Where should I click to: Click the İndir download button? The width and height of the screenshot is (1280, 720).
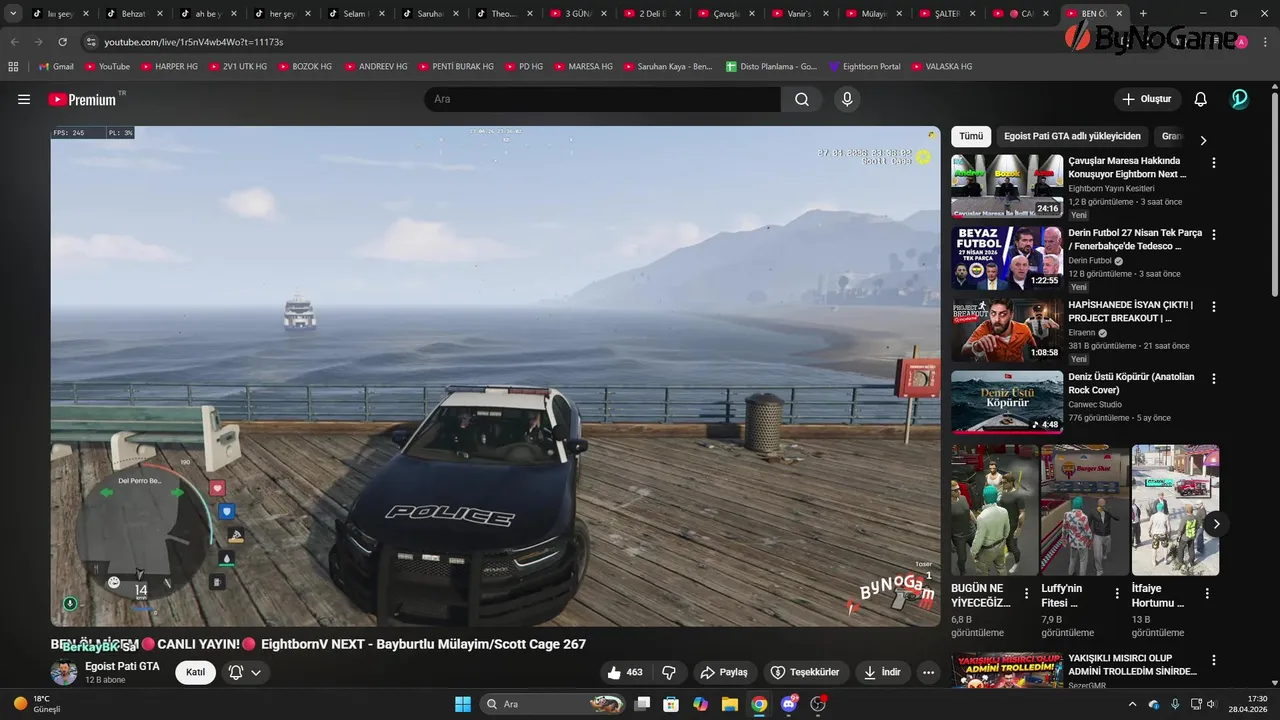pyautogui.click(x=883, y=672)
